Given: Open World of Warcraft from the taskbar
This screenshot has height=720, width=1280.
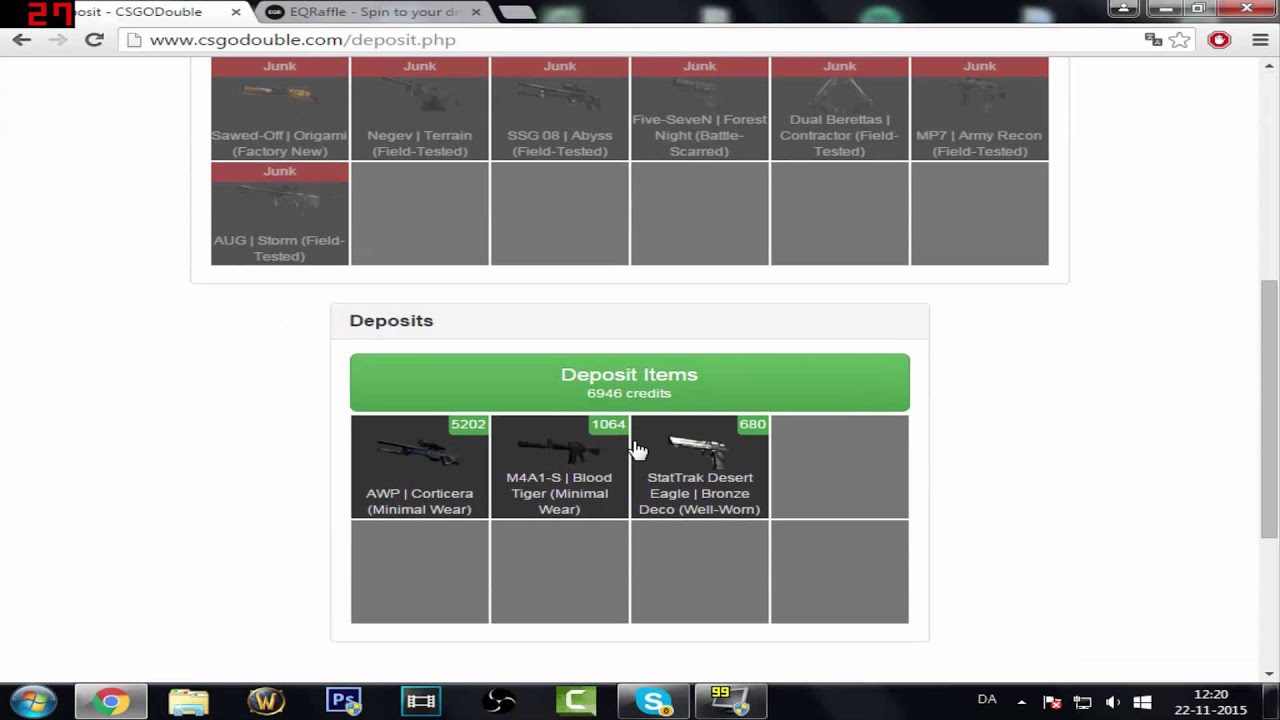Looking at the screenshot, I should (266, 702).
